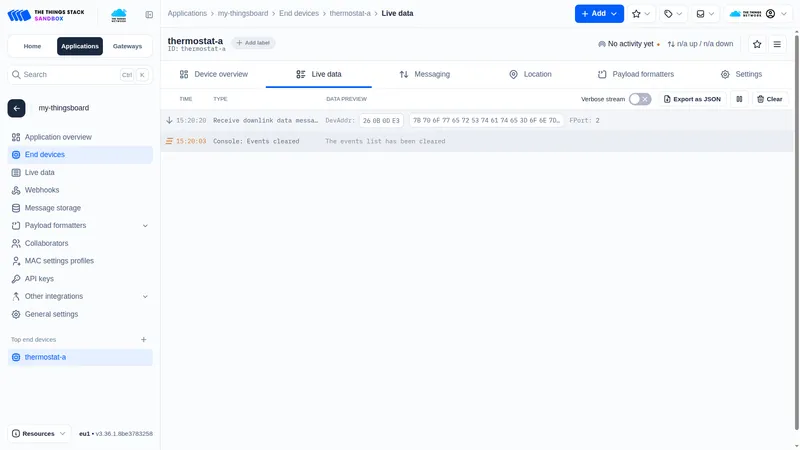Open Message storage page
The width and height of the screenshot is (800, 450).
80,208
